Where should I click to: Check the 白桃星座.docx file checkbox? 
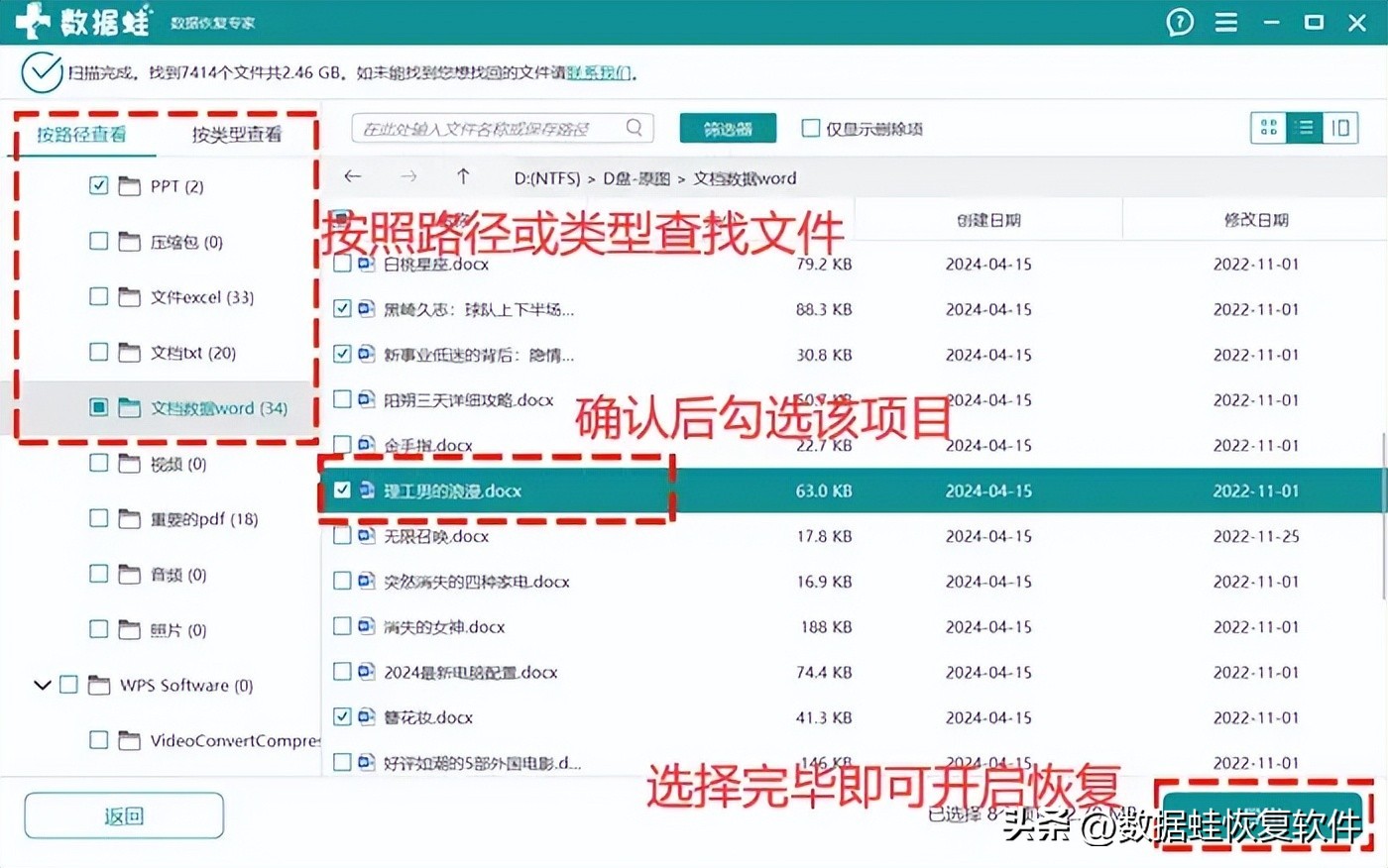342,264
